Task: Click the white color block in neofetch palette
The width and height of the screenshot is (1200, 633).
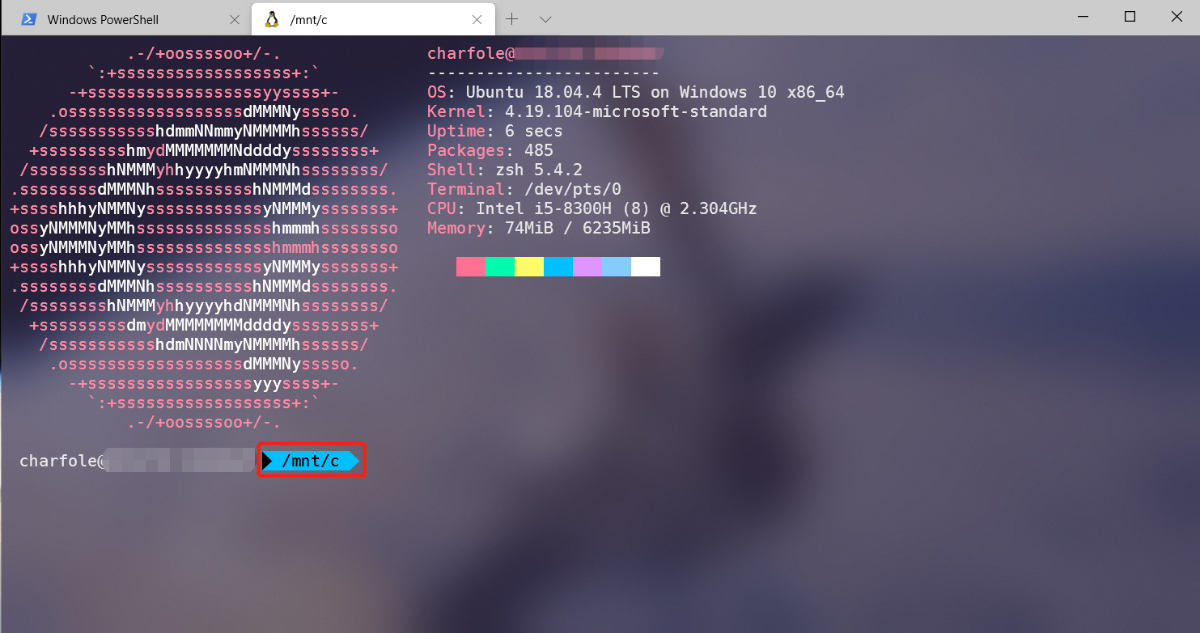Action: tap(646, 267)
